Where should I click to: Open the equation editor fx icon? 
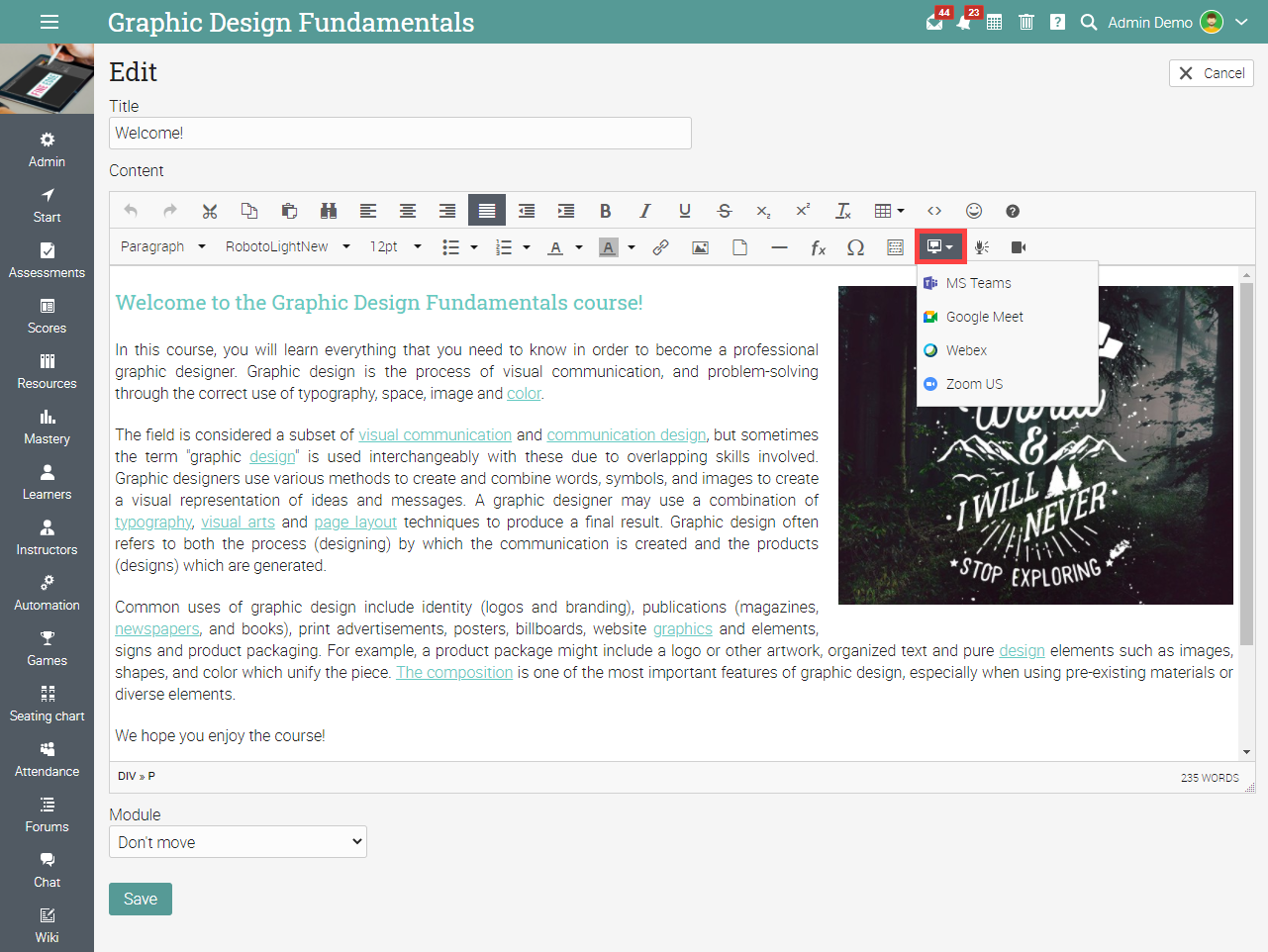point(818,247)
